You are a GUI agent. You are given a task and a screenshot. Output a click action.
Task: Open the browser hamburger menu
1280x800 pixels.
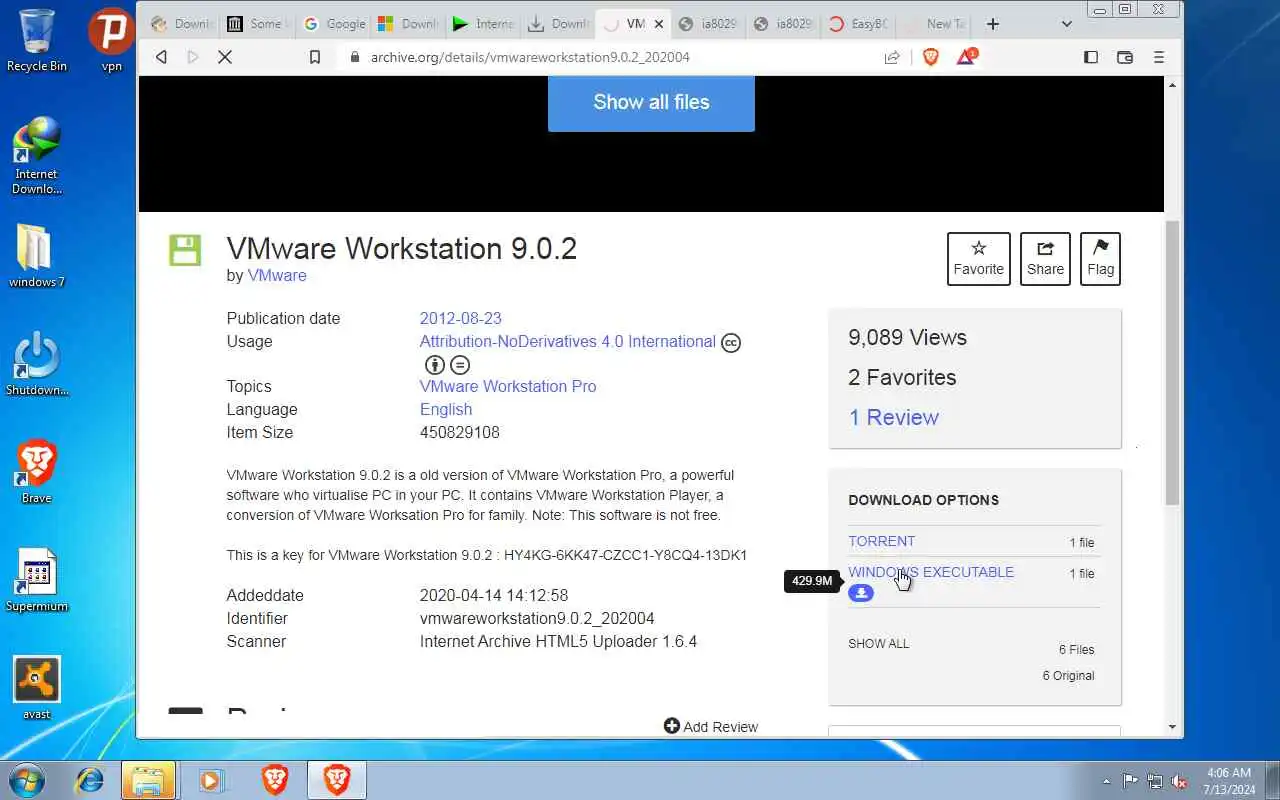(1159, 57)
